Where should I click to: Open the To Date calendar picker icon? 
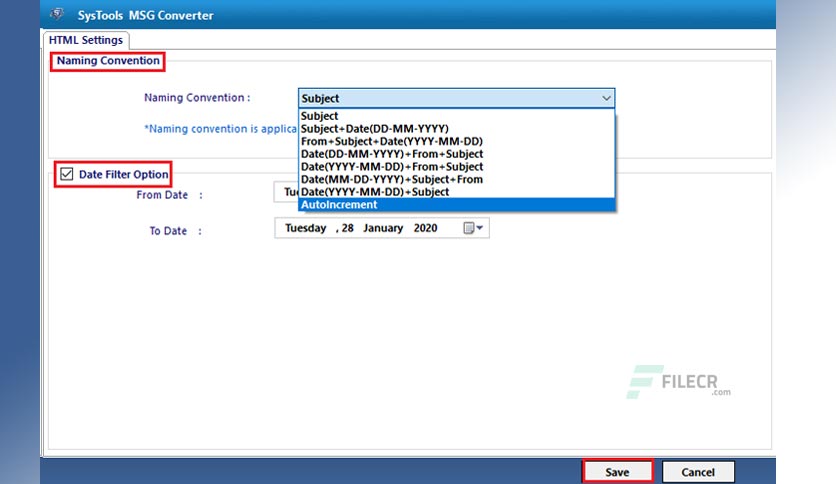pyautogui.click(x=472, y=228)
